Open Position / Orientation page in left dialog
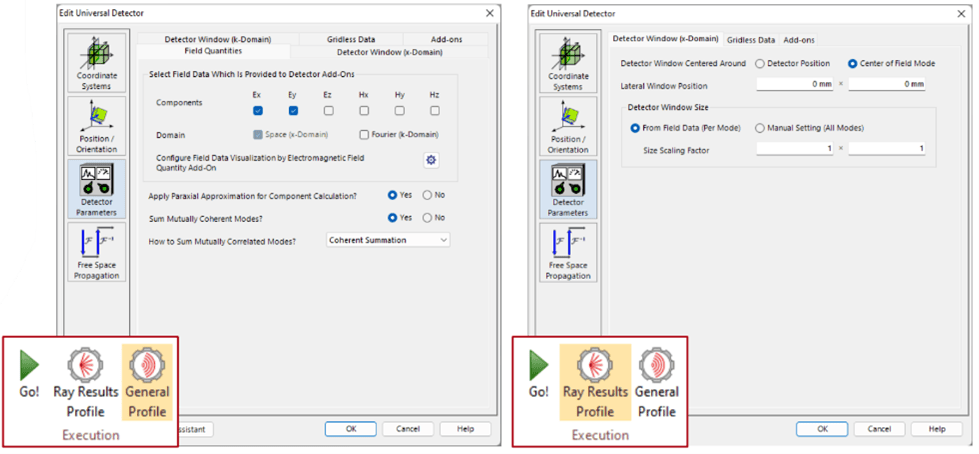This screenshot has height=454, width=979. click(96, 125)
